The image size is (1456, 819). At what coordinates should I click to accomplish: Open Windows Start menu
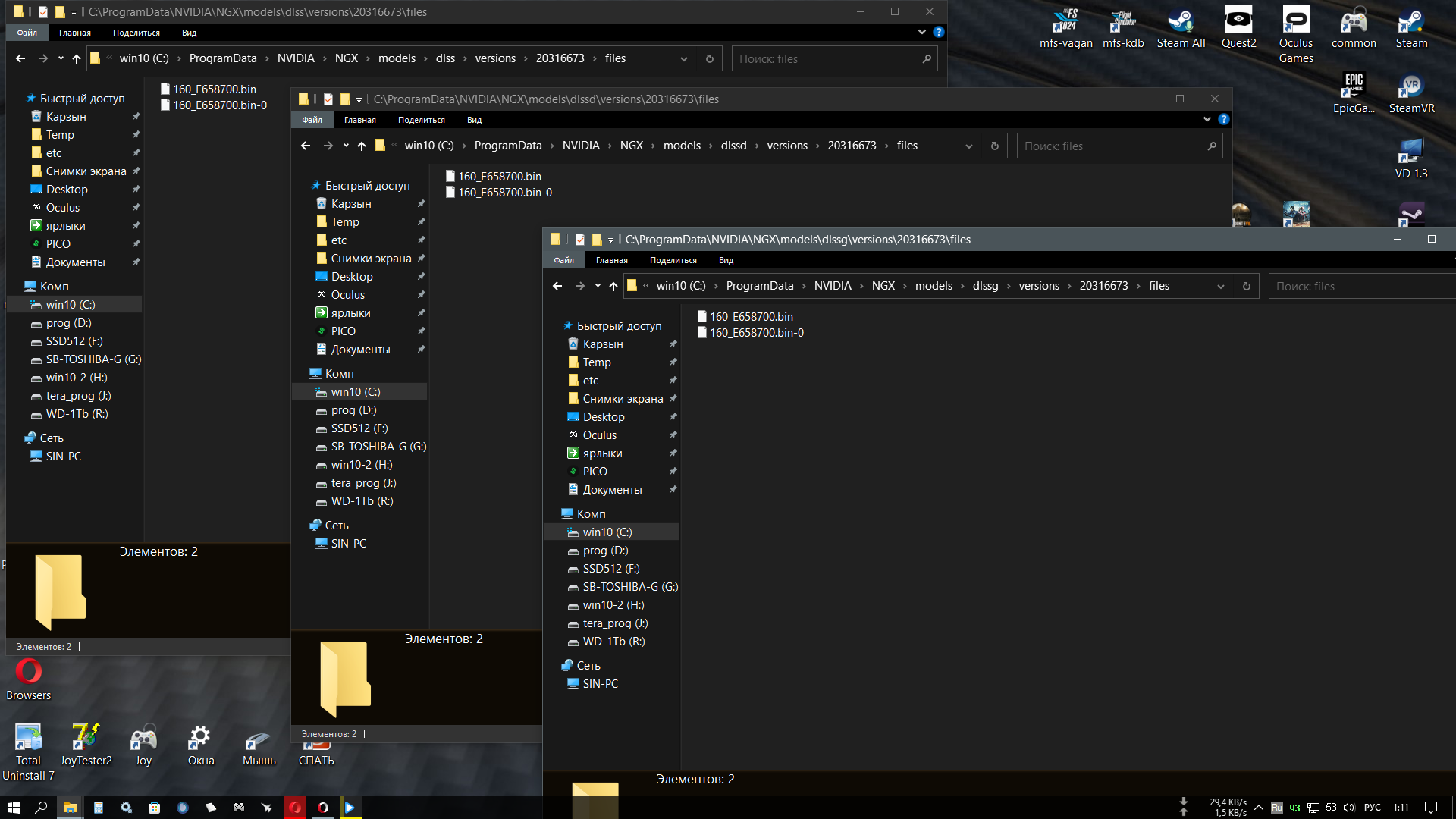[13, 808]
